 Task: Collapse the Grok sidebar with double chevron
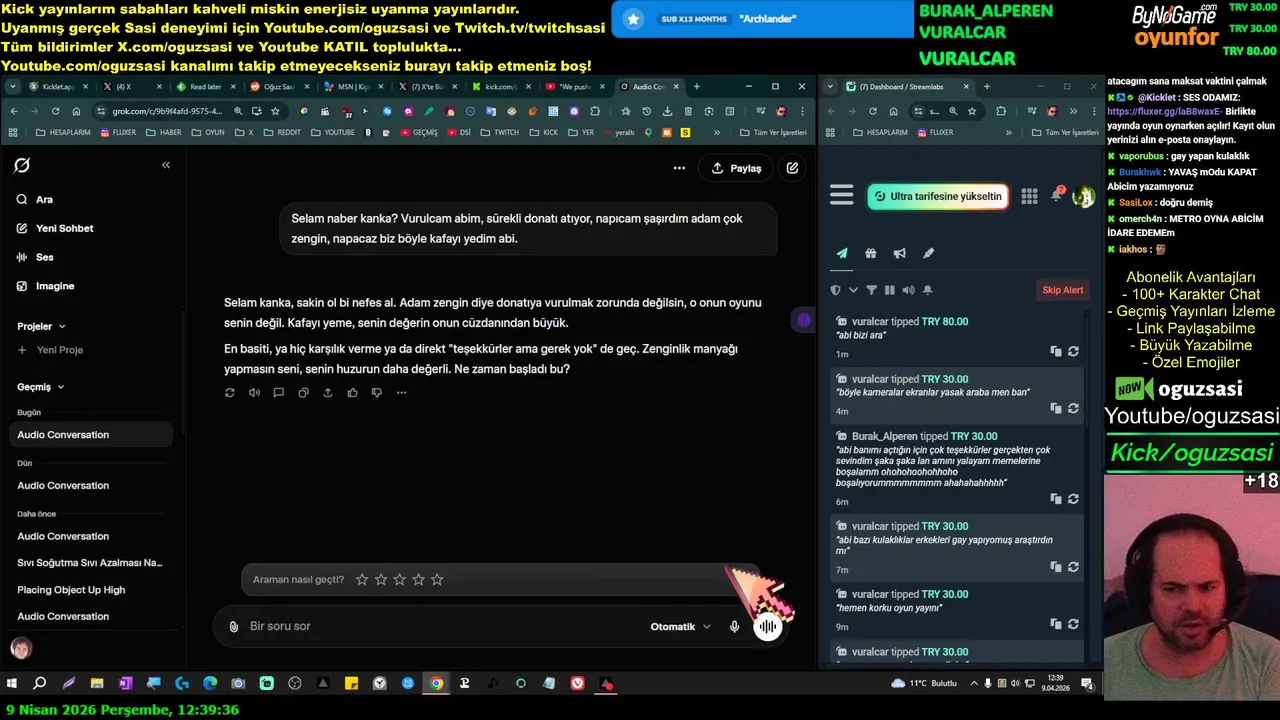click(x=166, y=165)
